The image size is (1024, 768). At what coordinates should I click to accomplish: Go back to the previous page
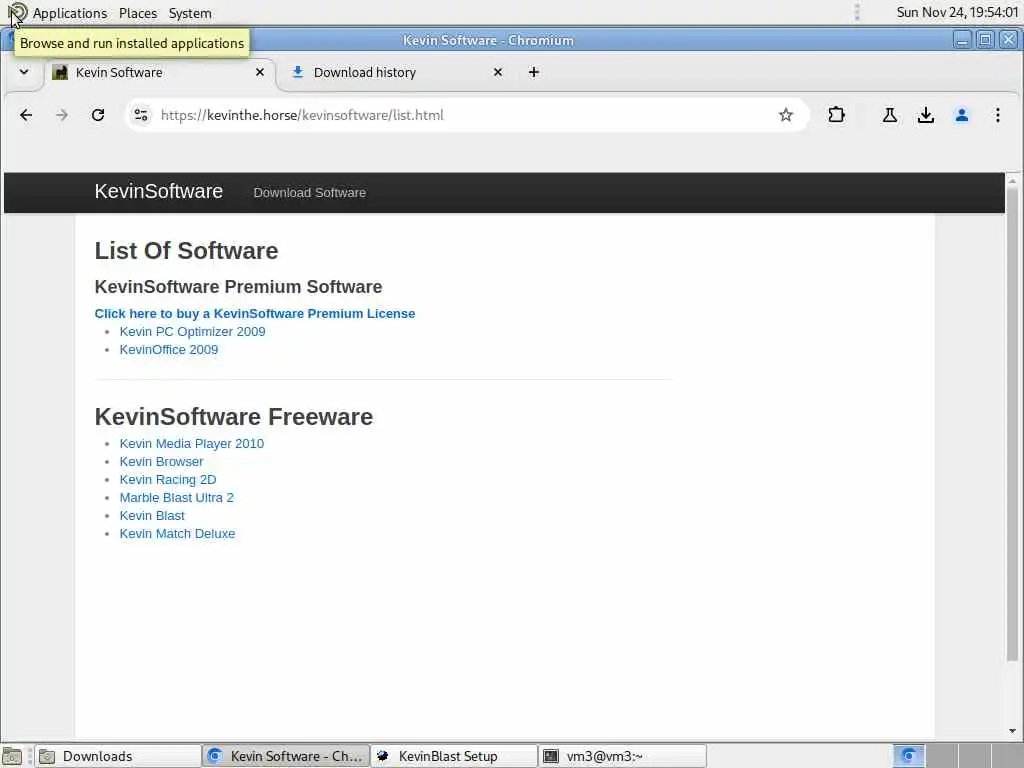(26, 116)
